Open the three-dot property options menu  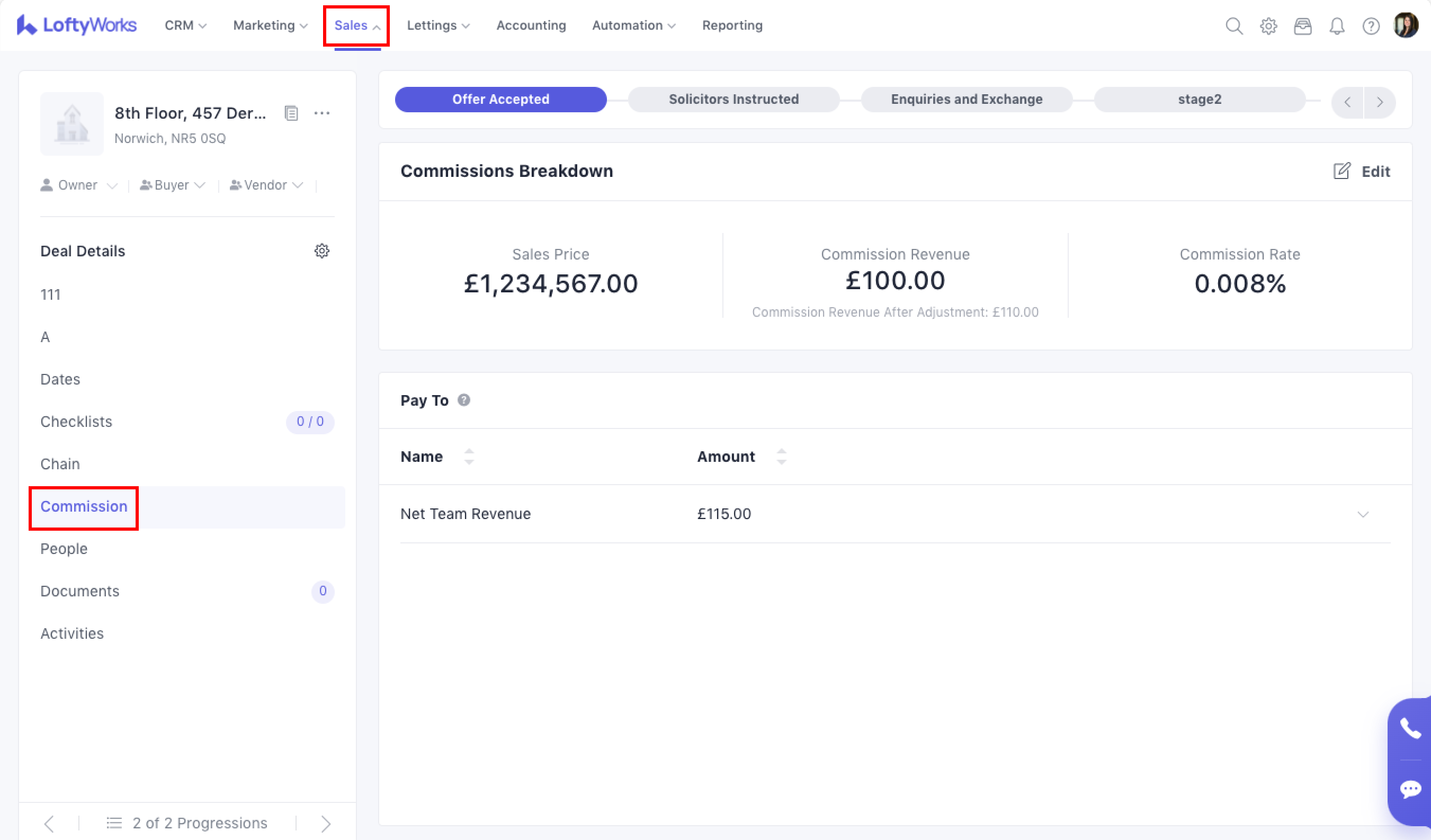click(x=321, y=113)
